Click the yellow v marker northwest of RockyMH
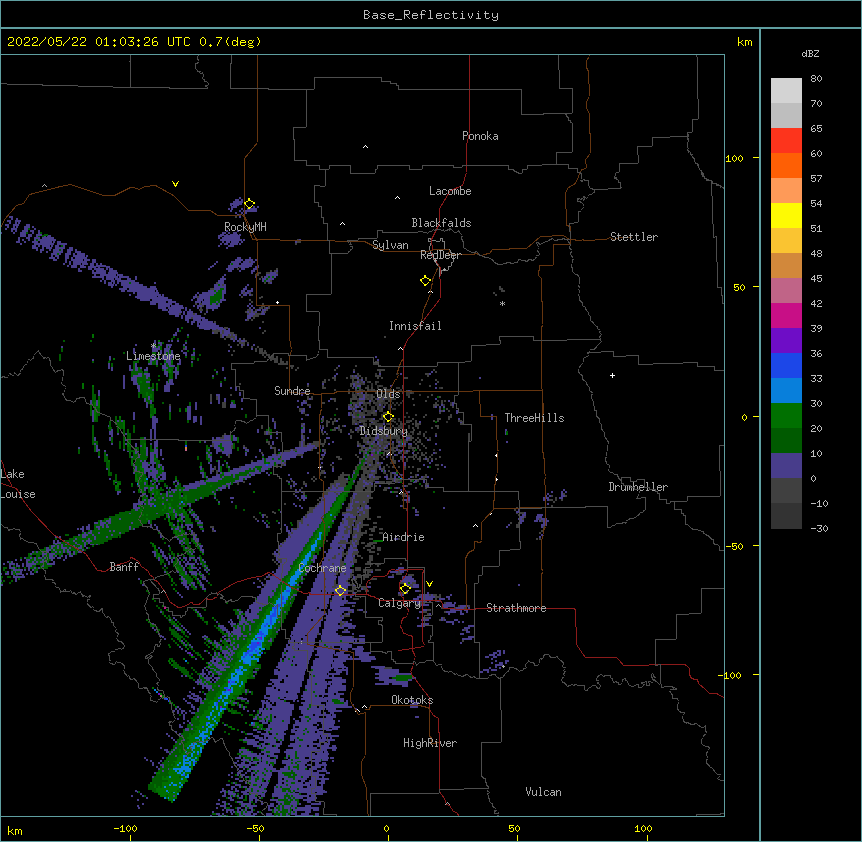This screenshot has height=842, width=862. click(175, 184)
